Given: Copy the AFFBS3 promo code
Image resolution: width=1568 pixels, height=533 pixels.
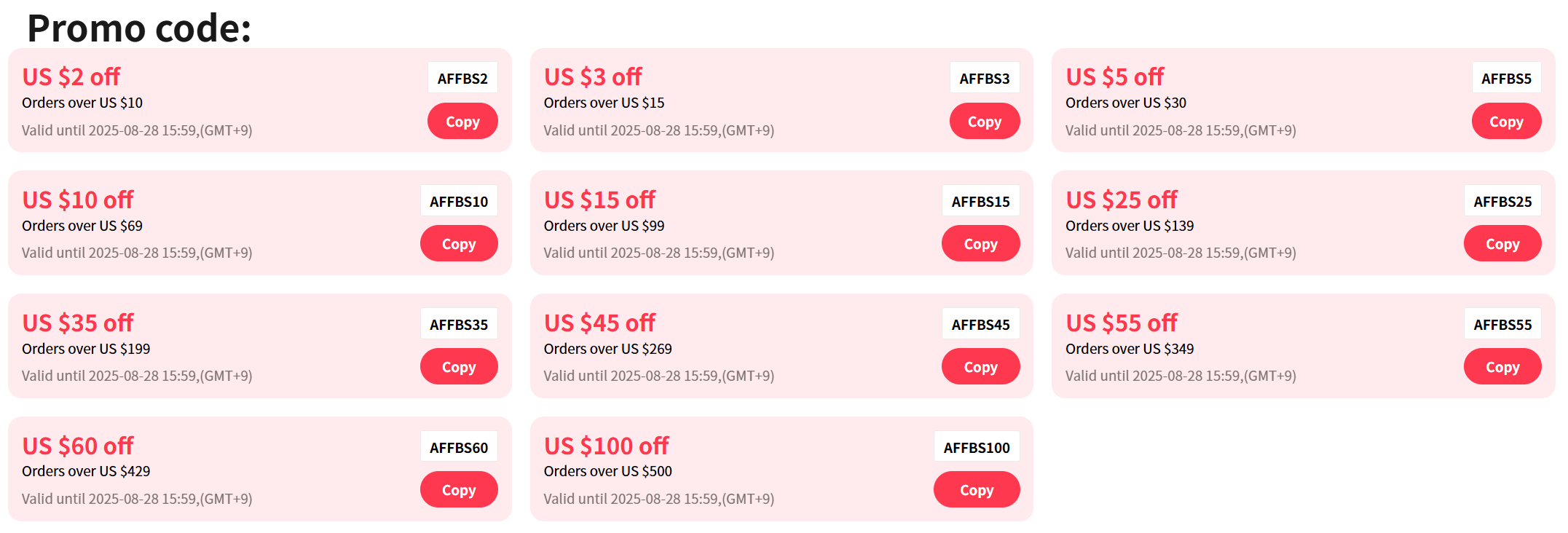Looking at the screenshot, I should pyautogui.click(x=984, y=122).
